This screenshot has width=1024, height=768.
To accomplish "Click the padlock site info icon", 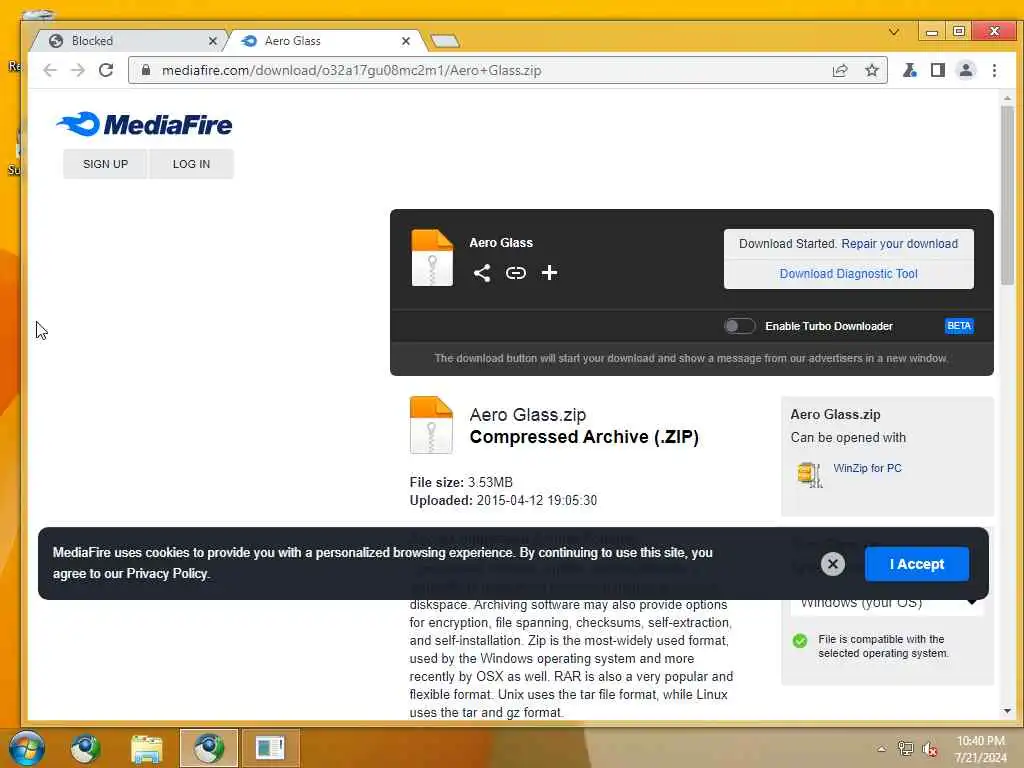I will tap(146, 70).
